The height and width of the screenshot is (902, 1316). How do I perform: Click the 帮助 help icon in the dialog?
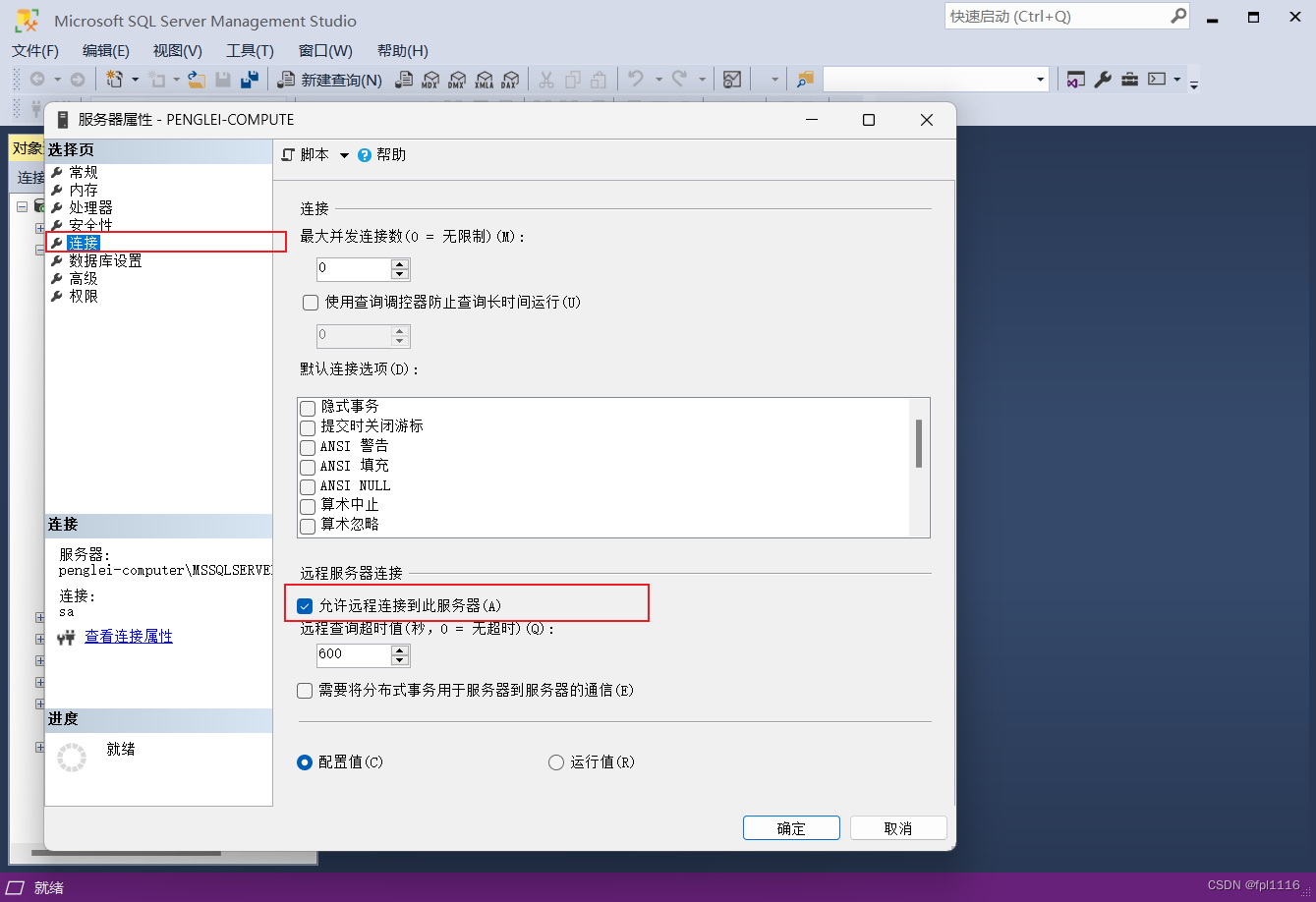(366, 154)
